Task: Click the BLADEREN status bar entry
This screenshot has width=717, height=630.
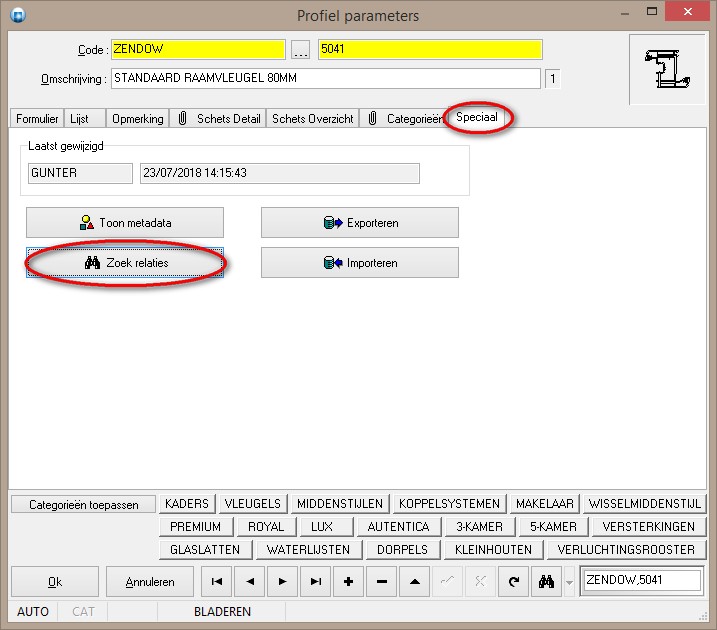Action: click(x=222, y=612)
